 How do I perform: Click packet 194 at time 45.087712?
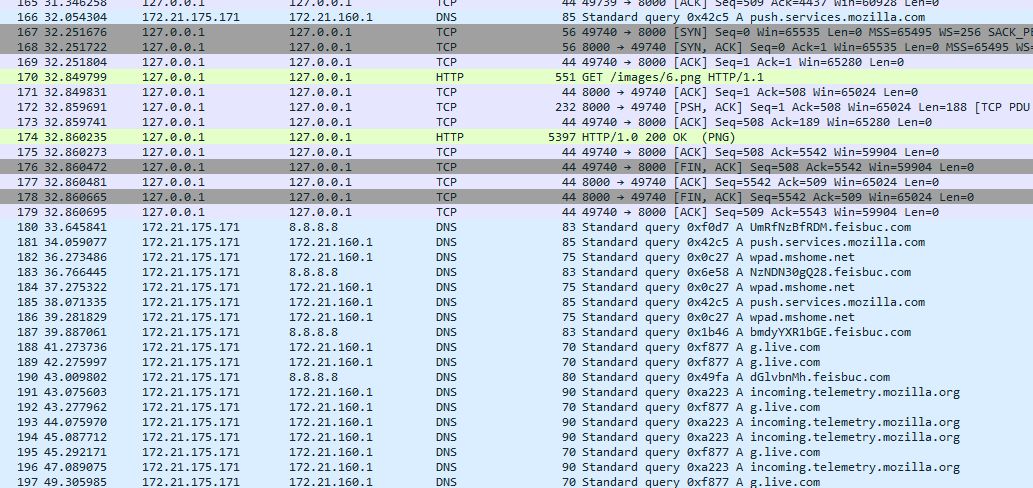tap(516, 437)
